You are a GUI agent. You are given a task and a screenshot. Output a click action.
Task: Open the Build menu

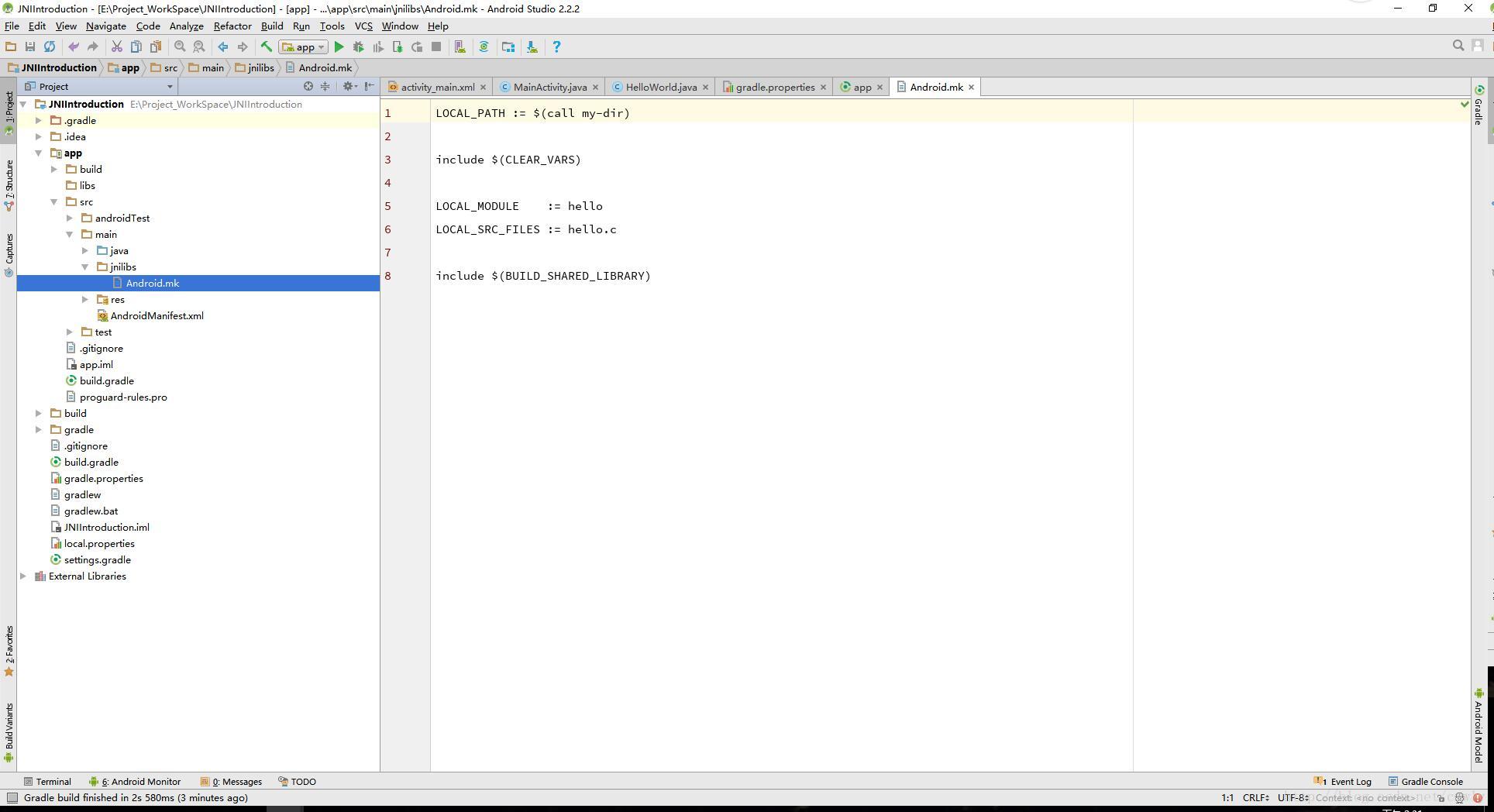(272, 26)
